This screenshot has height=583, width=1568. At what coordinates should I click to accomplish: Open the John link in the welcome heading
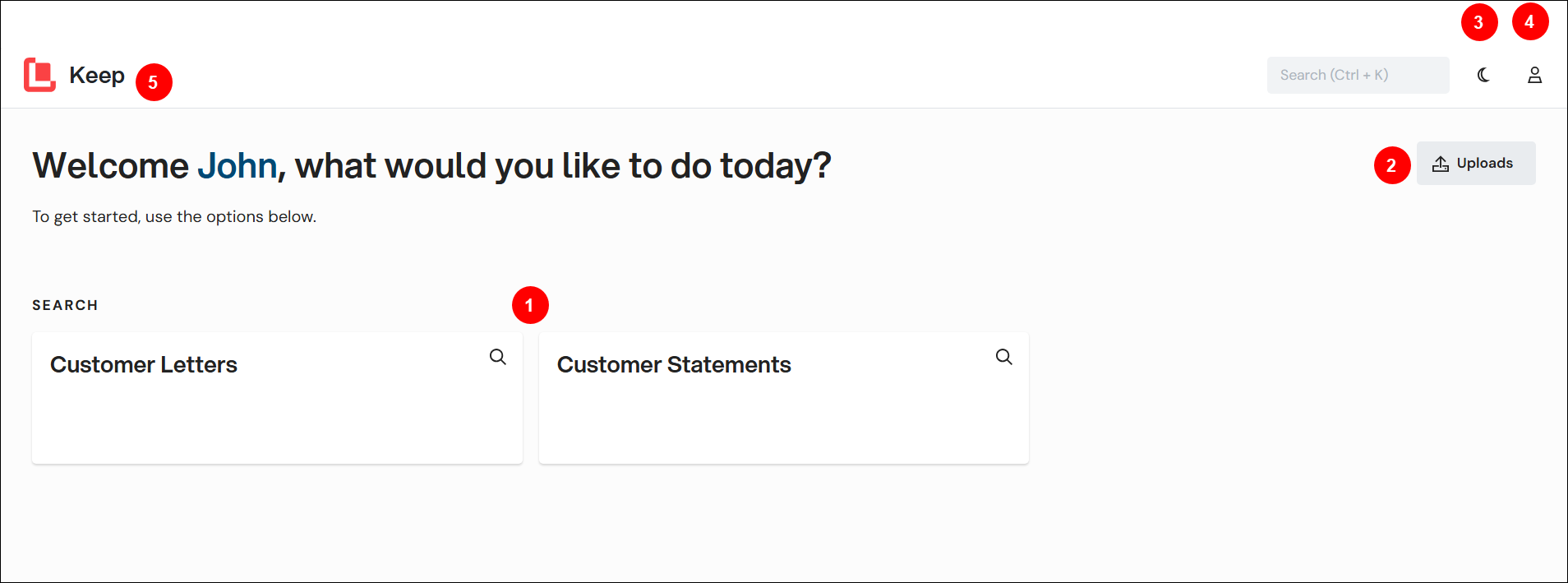coord(237,165)
